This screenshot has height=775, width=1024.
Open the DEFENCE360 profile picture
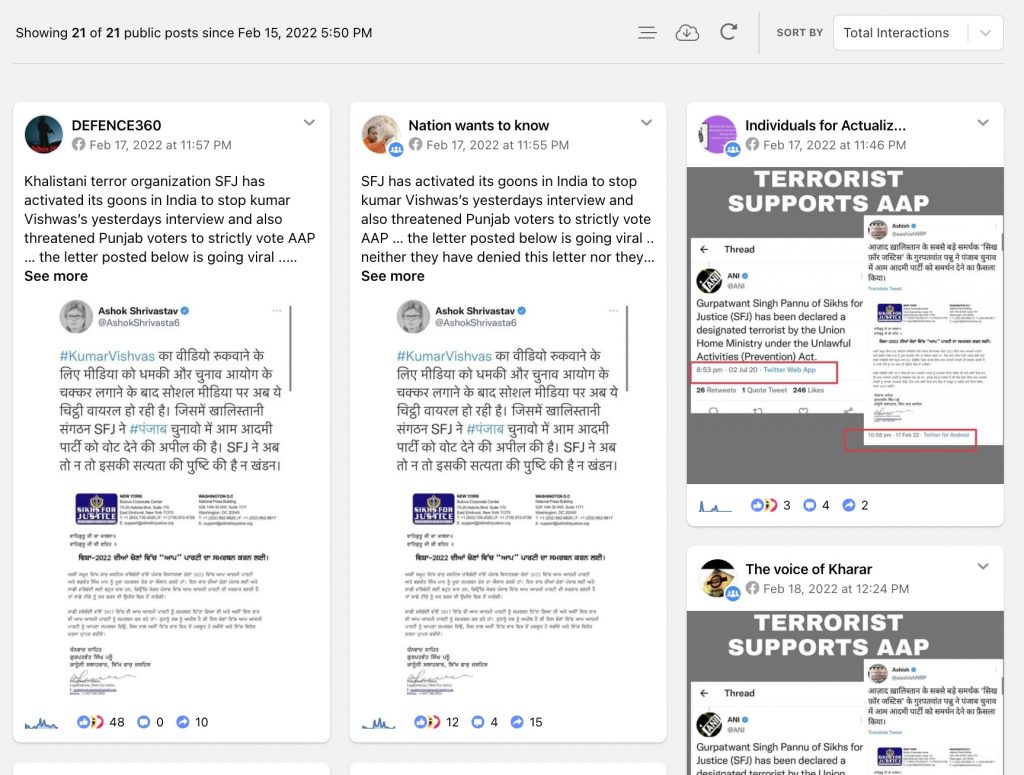(x=44, y=134)
